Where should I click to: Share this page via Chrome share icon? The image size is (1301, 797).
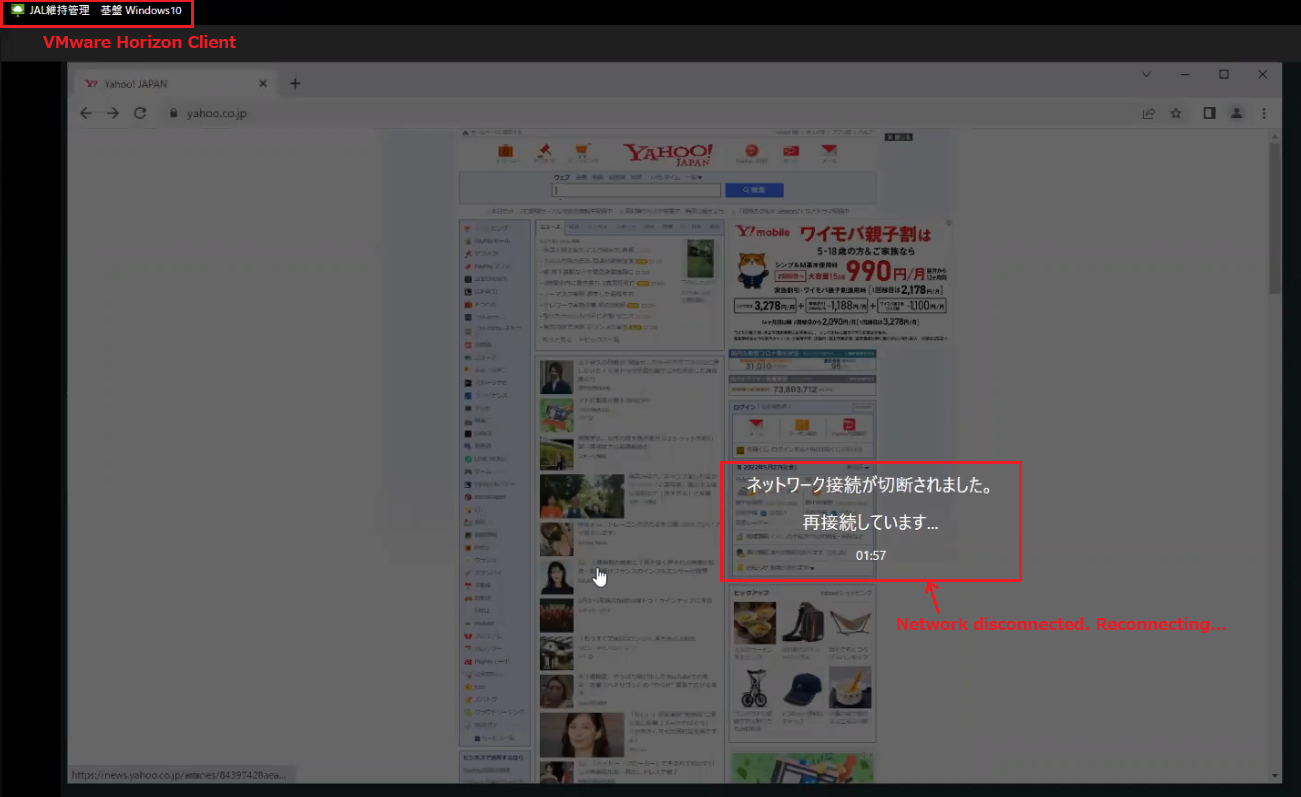point(1150,113)
